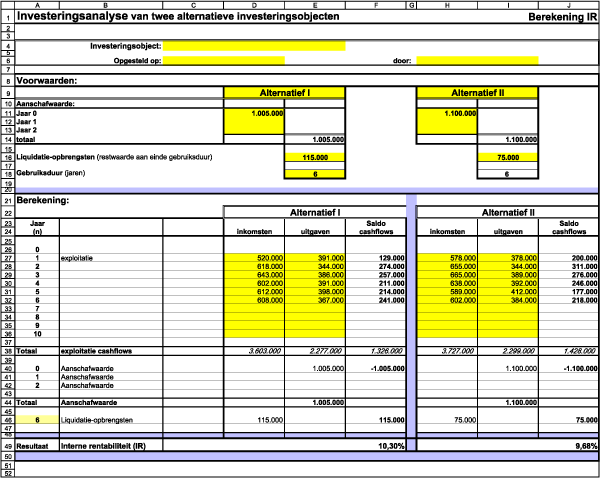Click liquidatie-opbrengsten value 115.000 in yellow
This screenshot has width=600, height=478.
pyautogui.click(x=315, y=157)
